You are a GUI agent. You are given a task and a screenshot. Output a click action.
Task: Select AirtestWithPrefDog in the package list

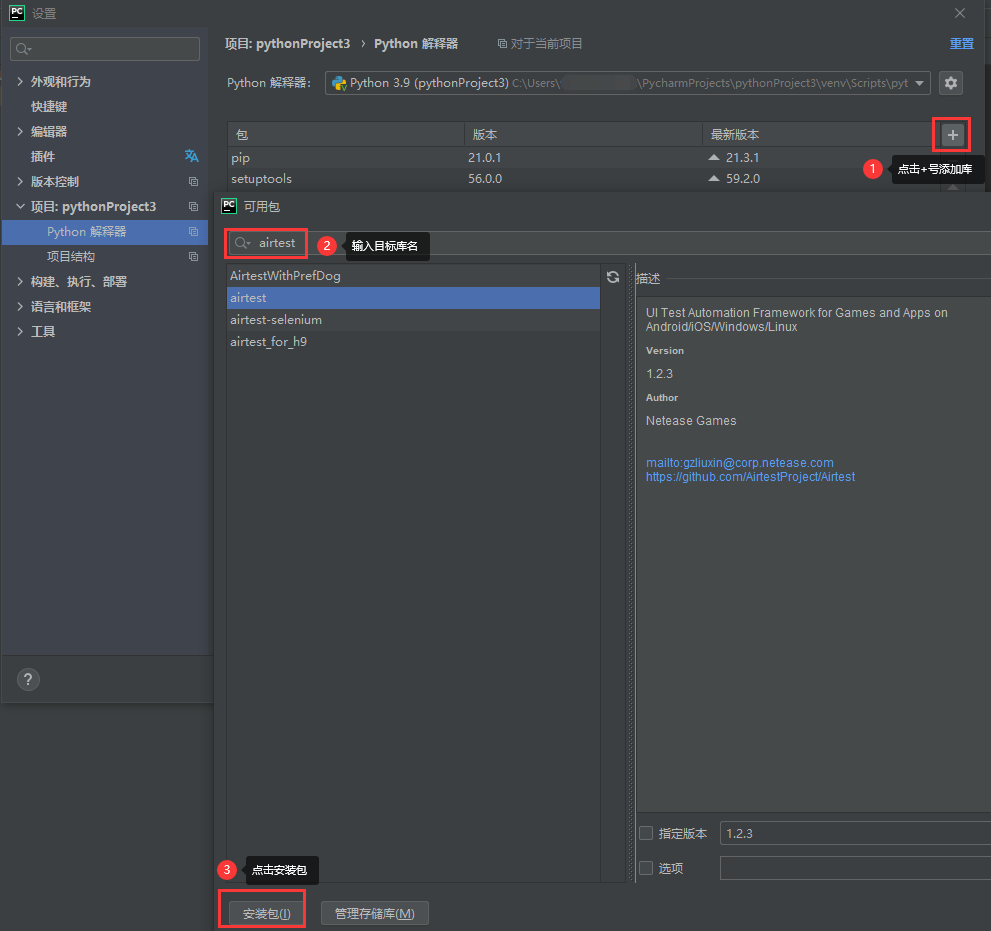click(413, 276)
